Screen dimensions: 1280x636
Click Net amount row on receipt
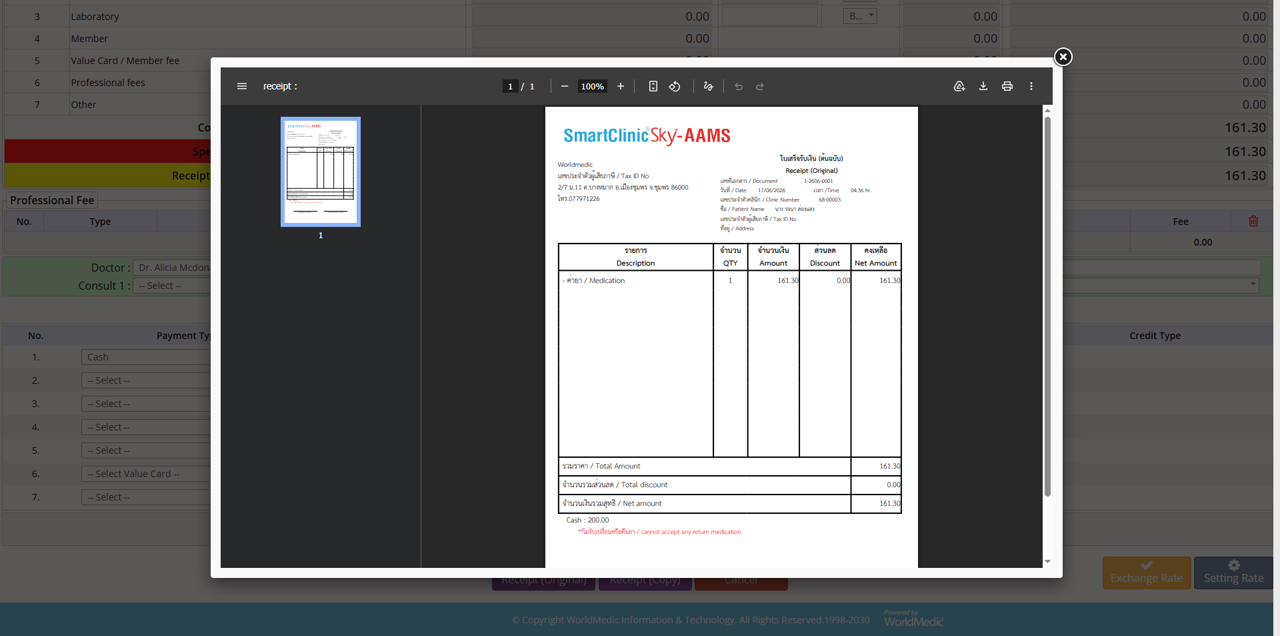click(x=730, y=504)
